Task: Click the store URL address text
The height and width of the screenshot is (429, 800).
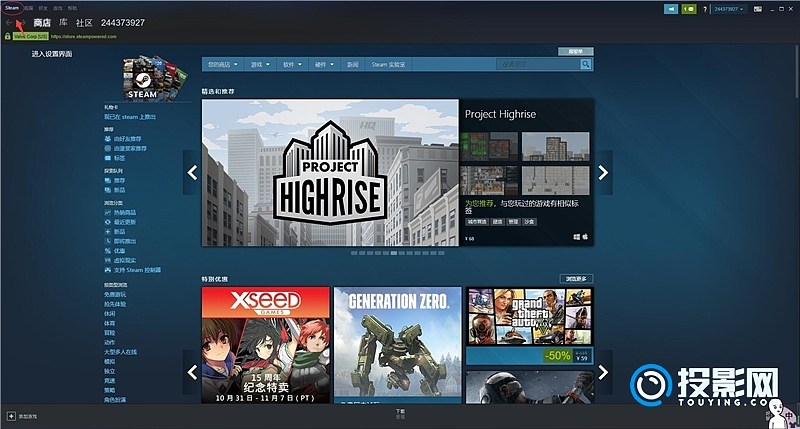Action: [x=84, y=37]
